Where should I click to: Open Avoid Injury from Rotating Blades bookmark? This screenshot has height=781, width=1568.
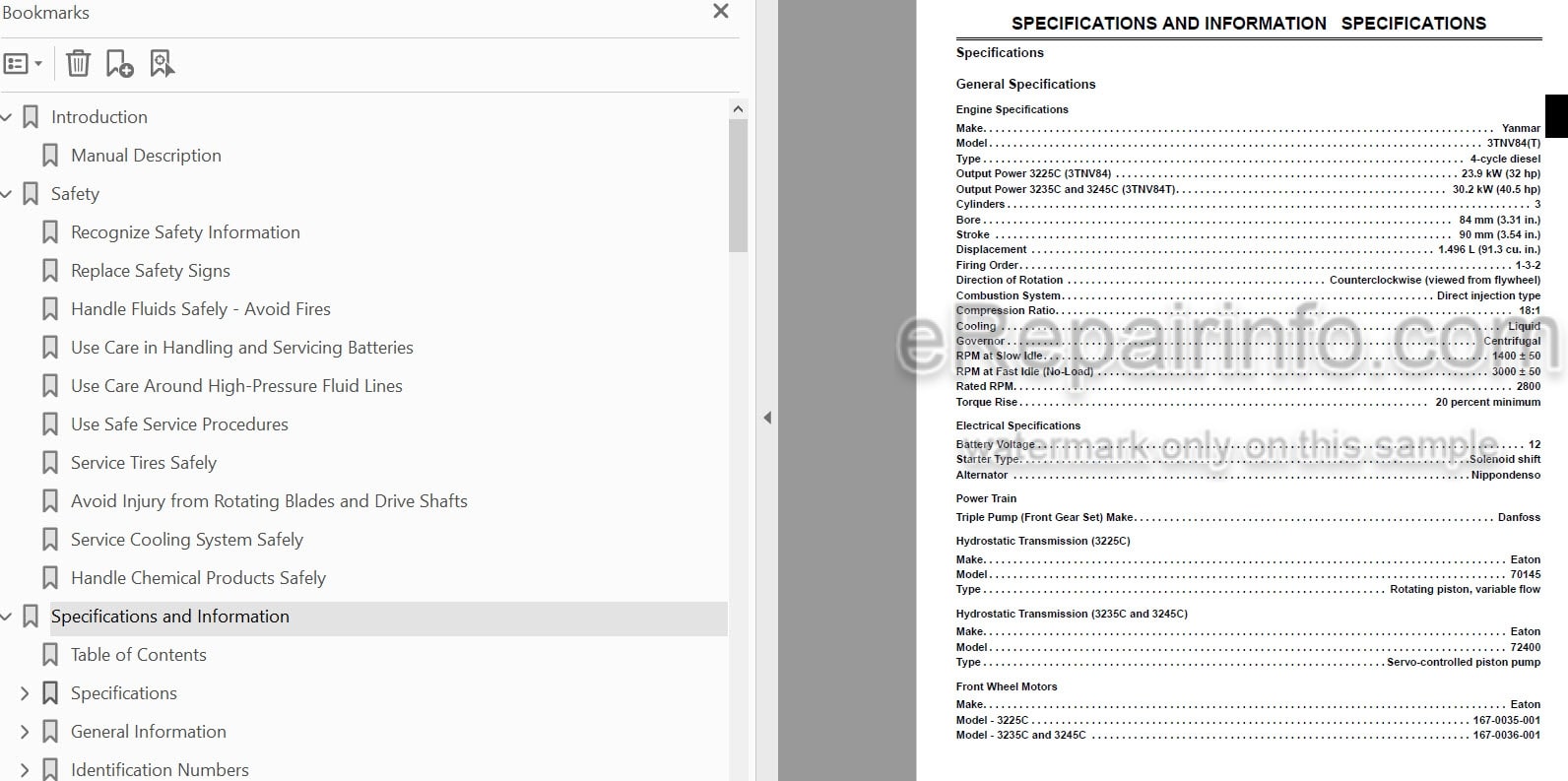(x=269, y=501)
